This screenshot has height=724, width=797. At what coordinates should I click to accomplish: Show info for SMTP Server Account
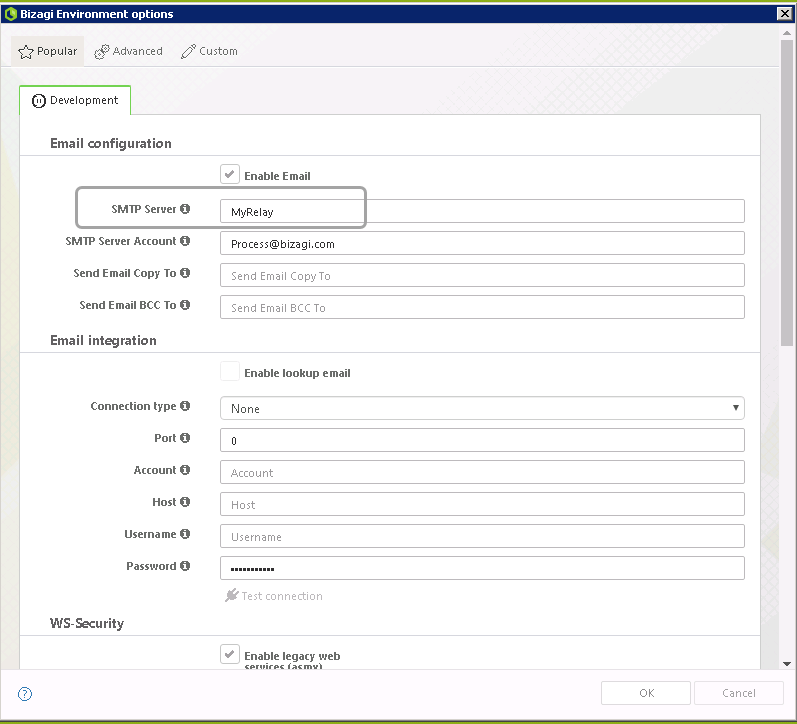(185, 240)
